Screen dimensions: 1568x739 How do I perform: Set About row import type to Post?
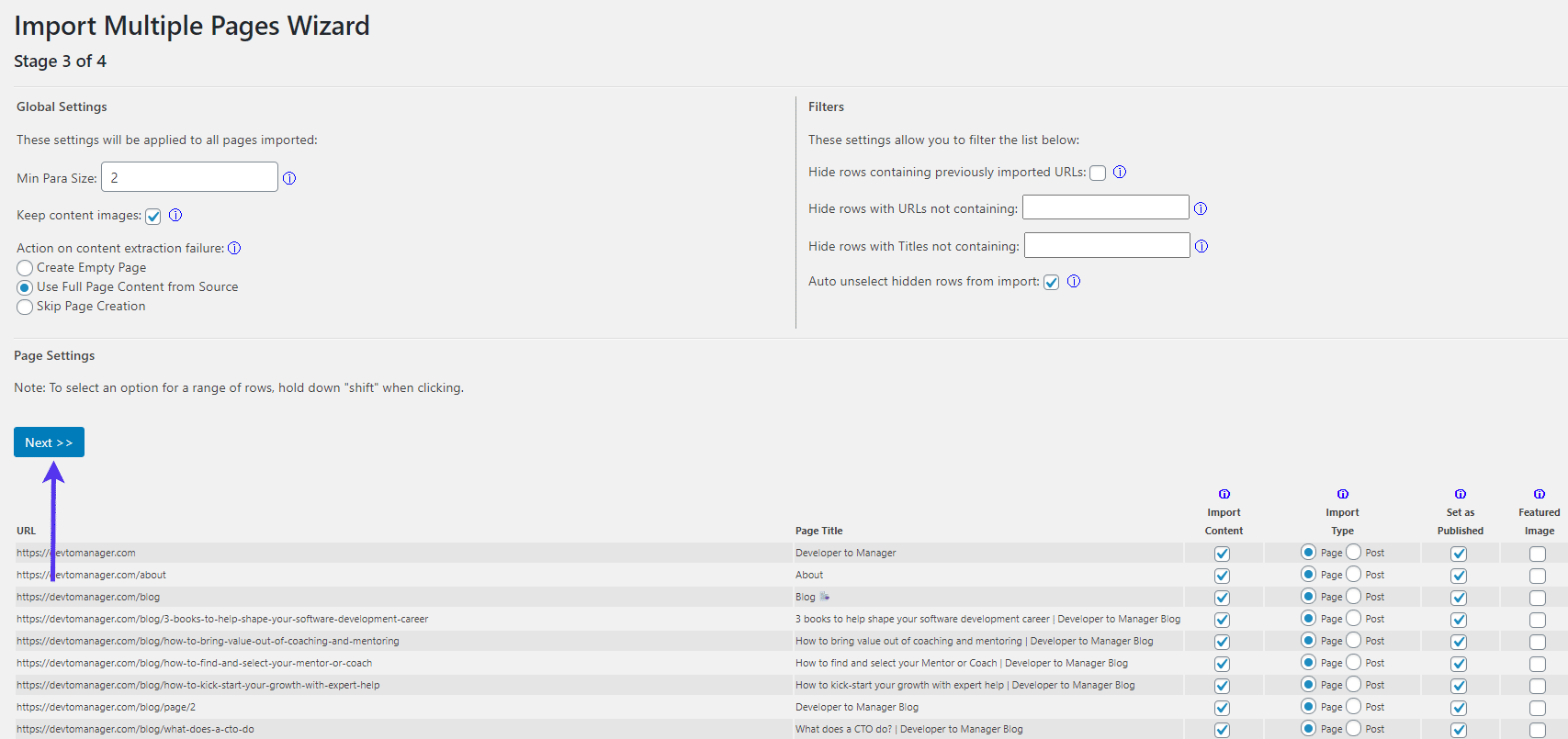pos(1353,575)
